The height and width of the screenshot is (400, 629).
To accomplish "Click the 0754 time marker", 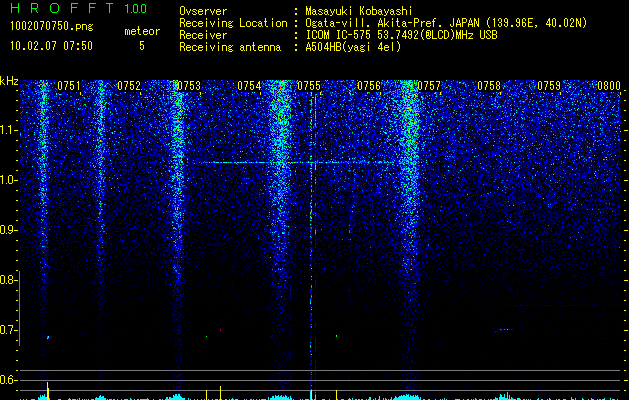I will pos(249,86).
